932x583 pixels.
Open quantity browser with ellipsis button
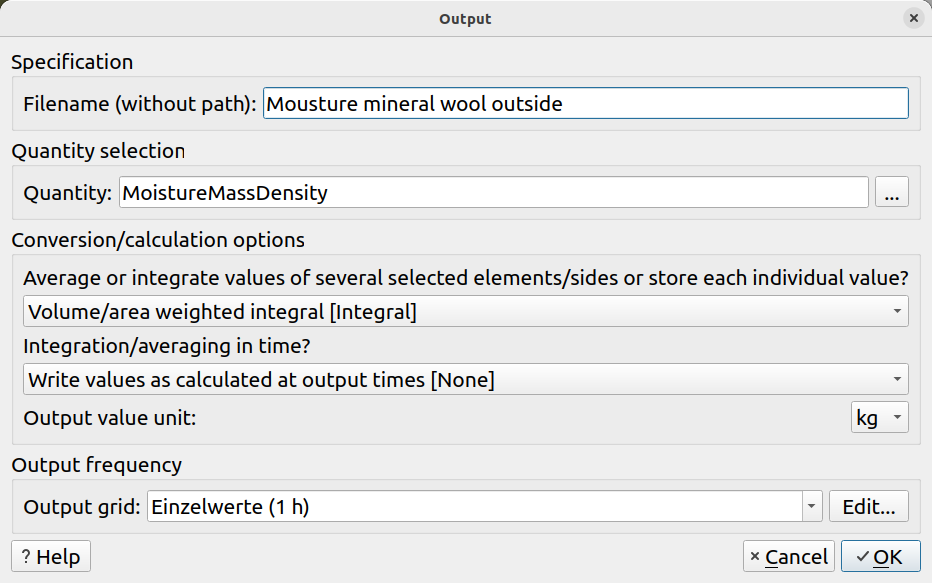(x=891, y=193)
